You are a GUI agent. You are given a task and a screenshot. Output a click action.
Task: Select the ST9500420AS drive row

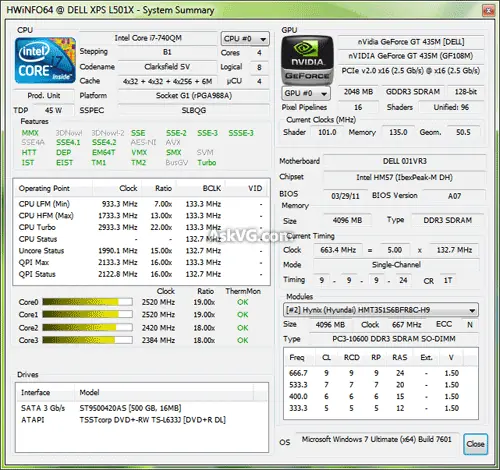pyautogui.click(x=142, y=408)
